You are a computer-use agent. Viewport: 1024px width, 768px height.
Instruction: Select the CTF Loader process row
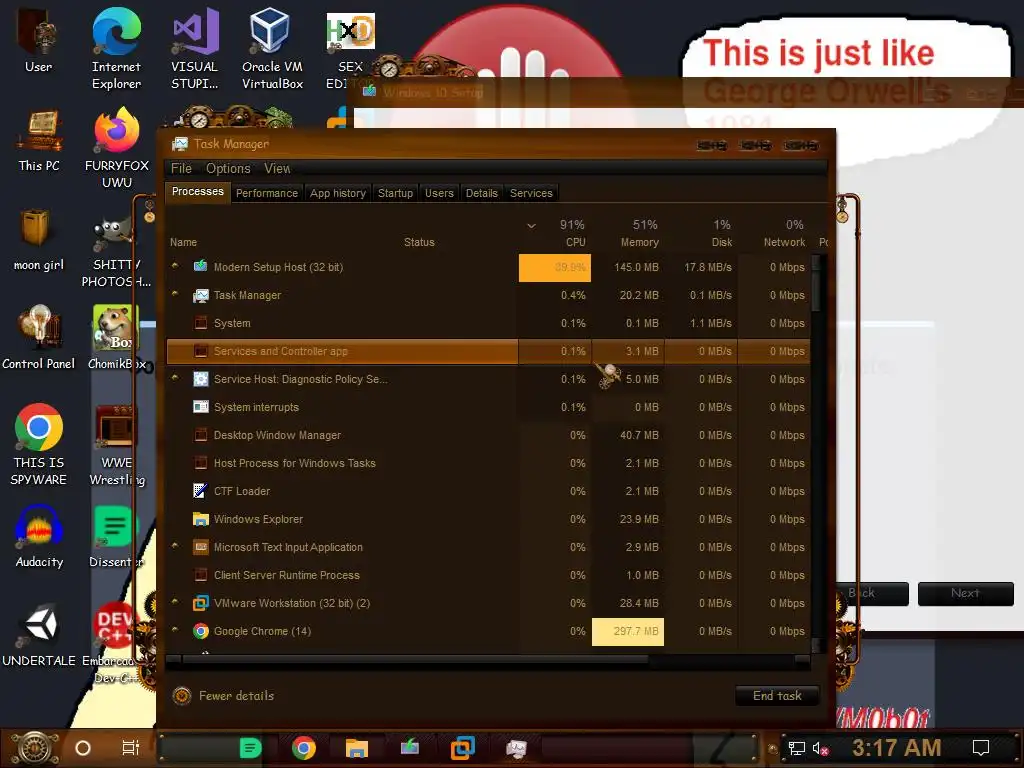pos(488,491)
